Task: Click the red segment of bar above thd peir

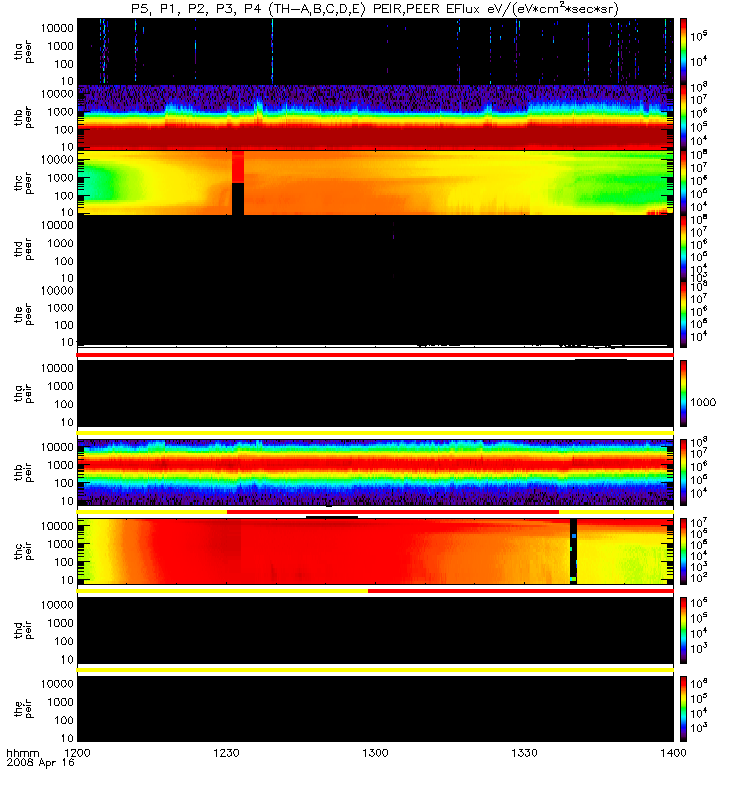Action: [520, 591]
